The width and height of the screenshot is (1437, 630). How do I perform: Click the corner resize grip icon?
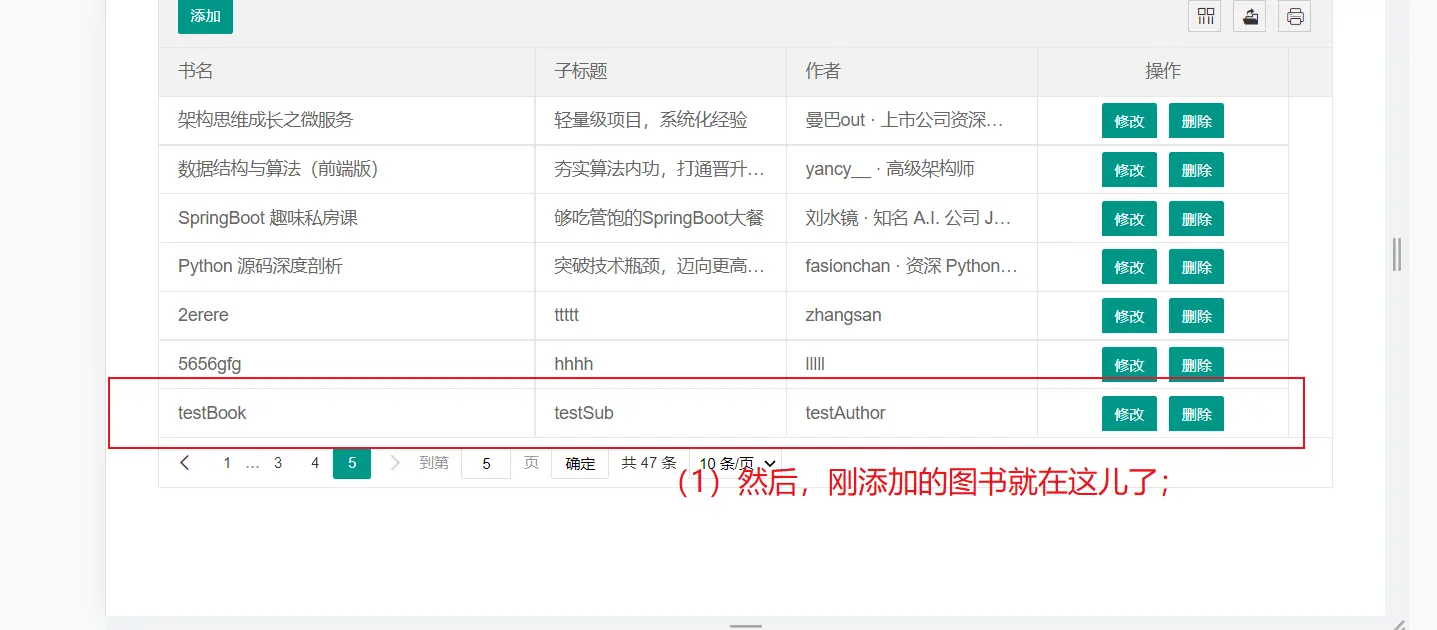(x=1400, y=624)
